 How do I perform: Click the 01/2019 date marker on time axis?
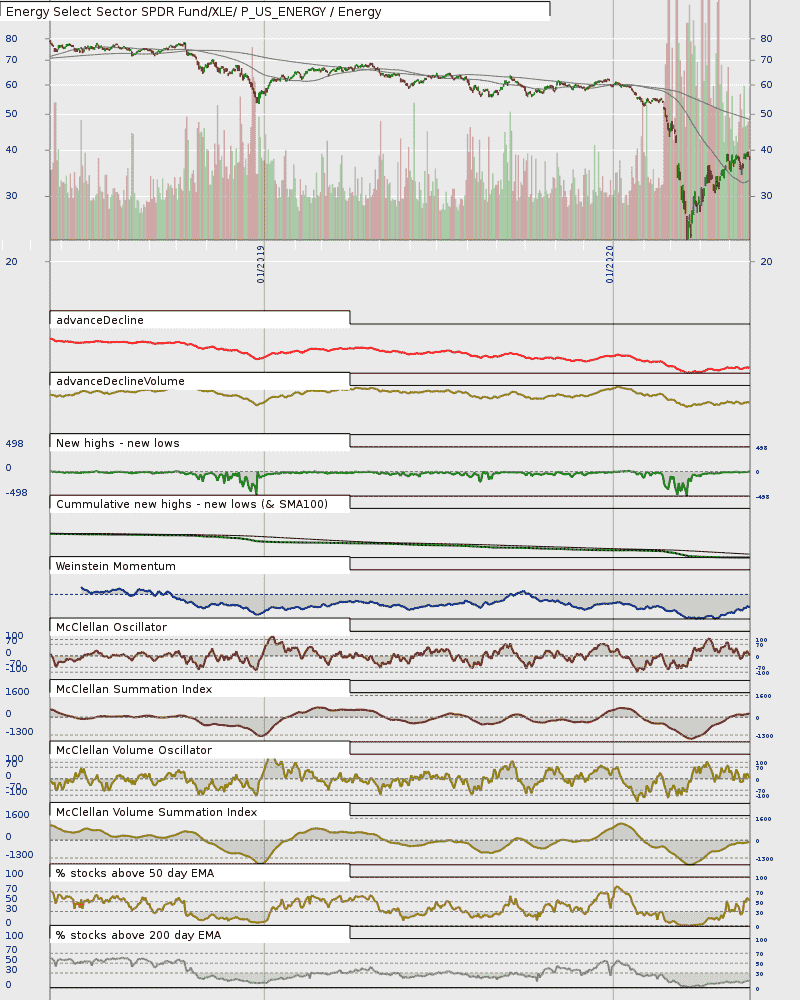click(260, 264)
